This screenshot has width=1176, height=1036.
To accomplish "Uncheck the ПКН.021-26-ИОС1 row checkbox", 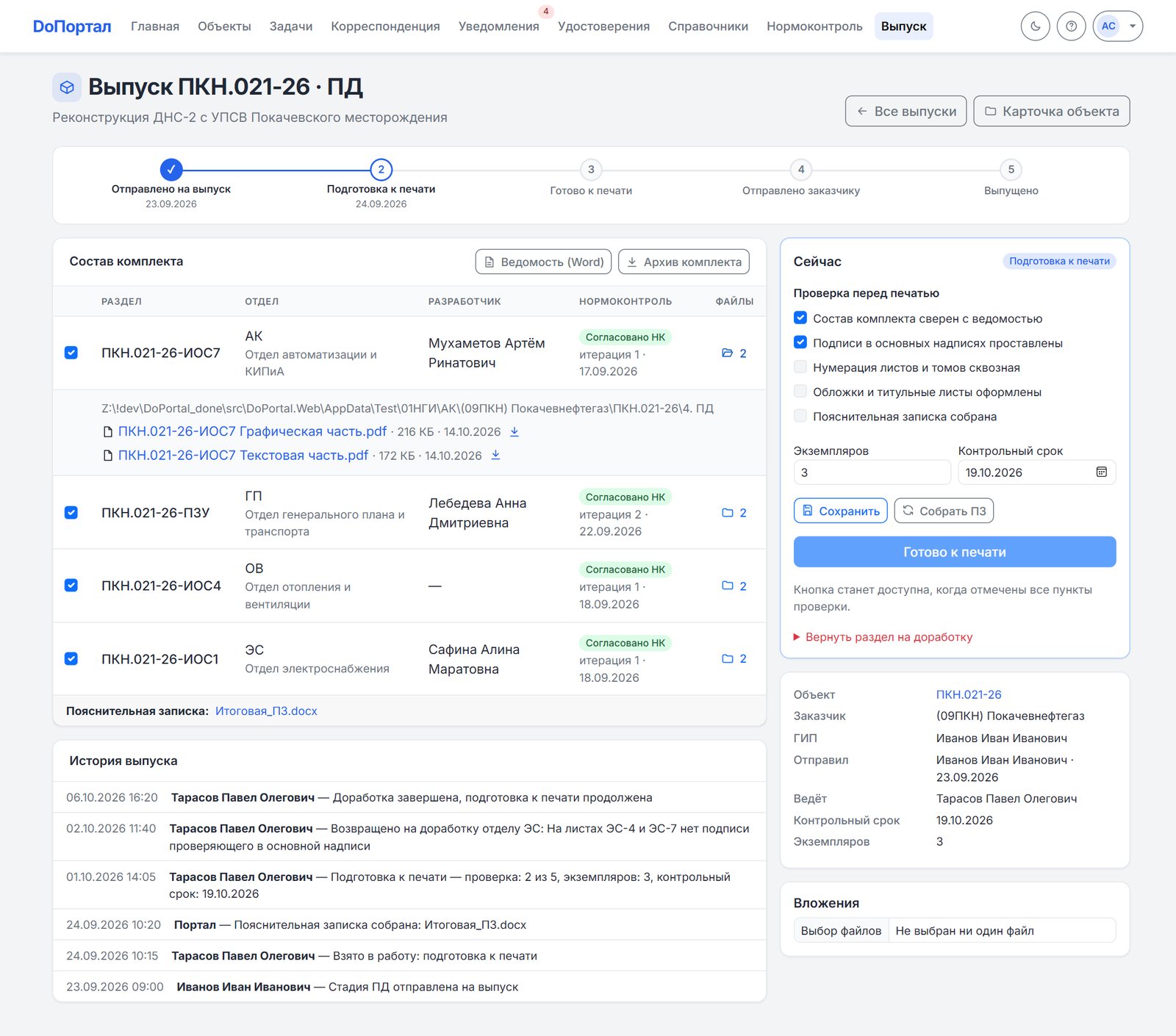I will [71, 659].
